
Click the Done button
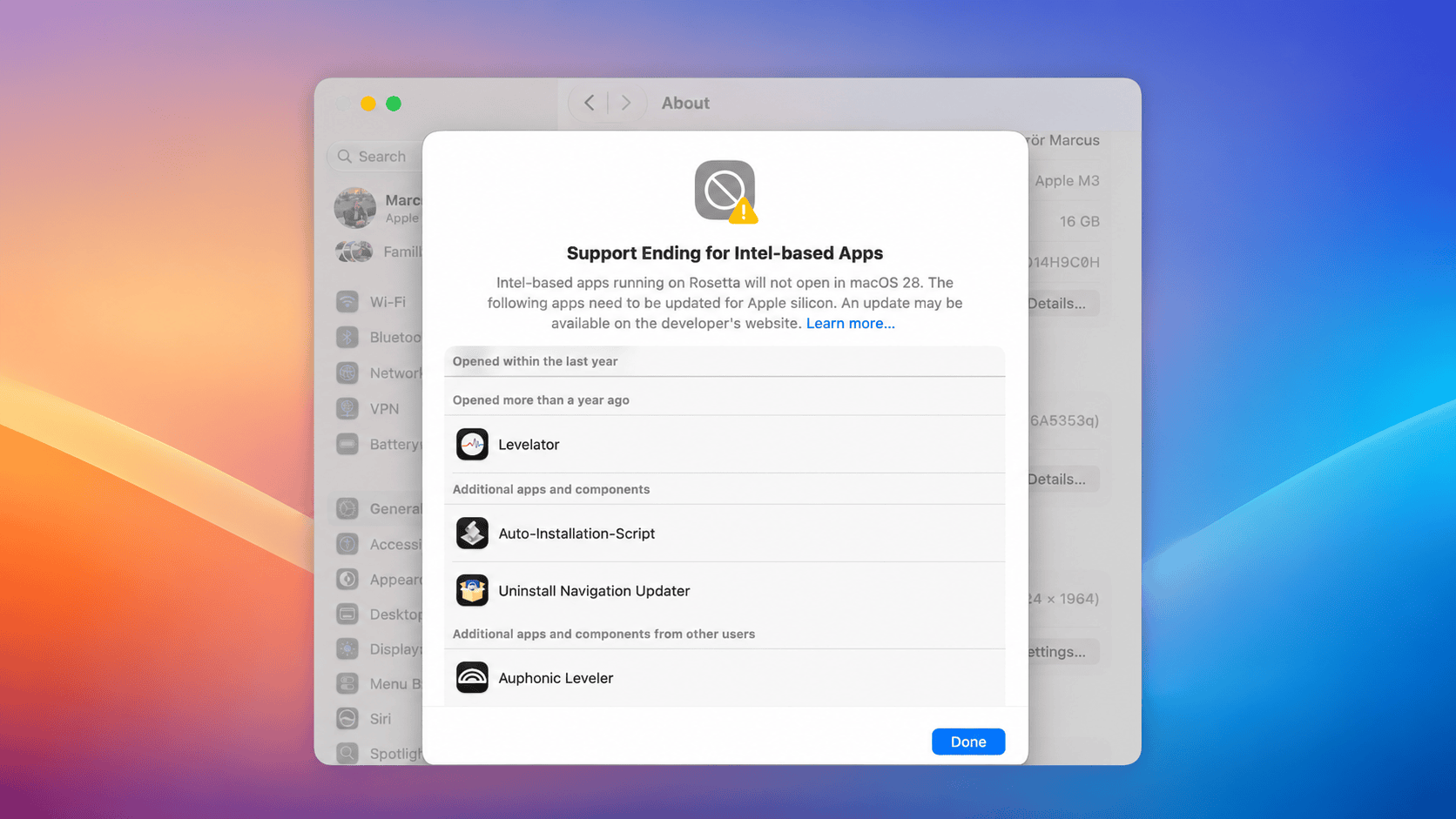[967, 742]
